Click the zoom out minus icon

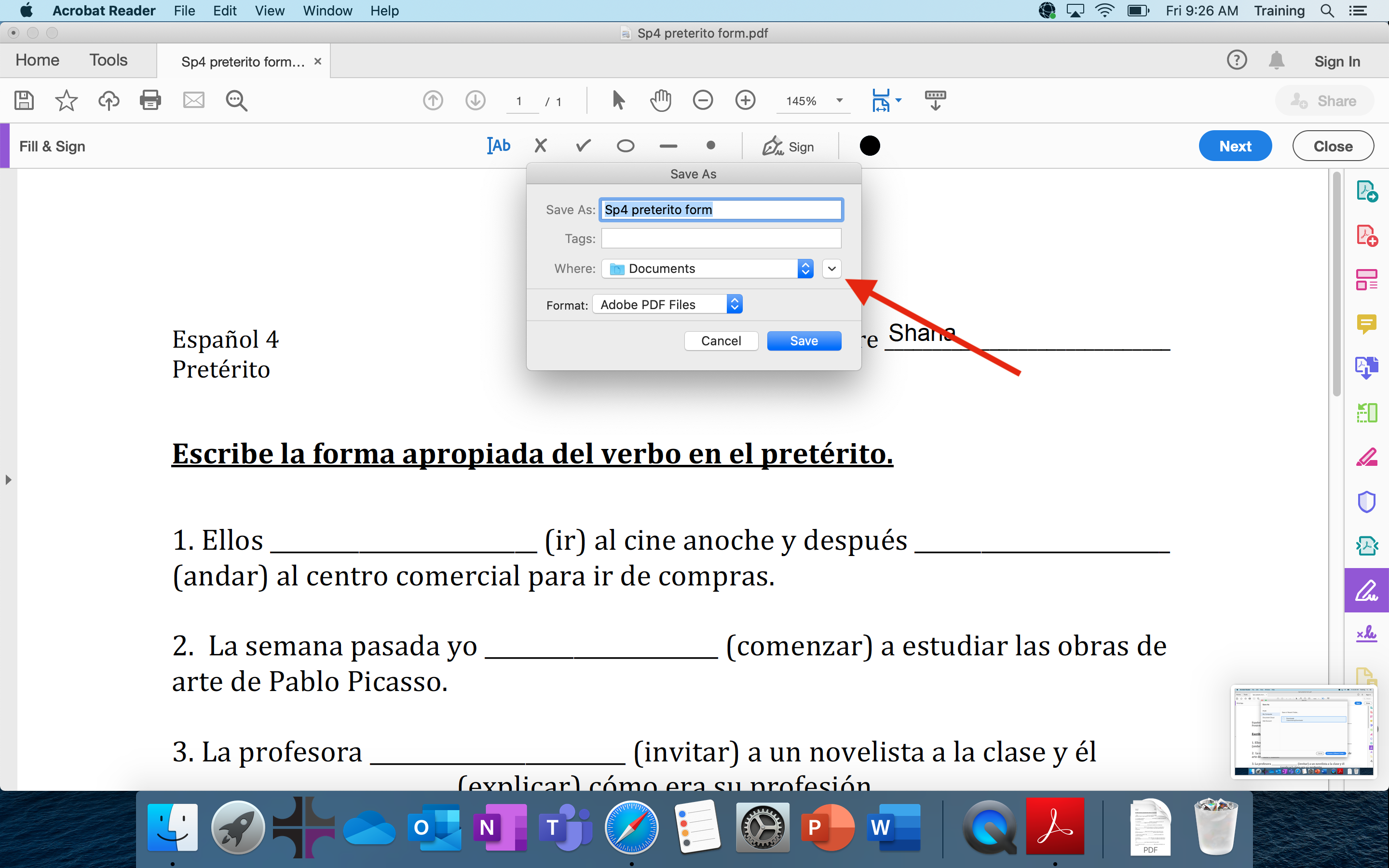click(703, 100)
